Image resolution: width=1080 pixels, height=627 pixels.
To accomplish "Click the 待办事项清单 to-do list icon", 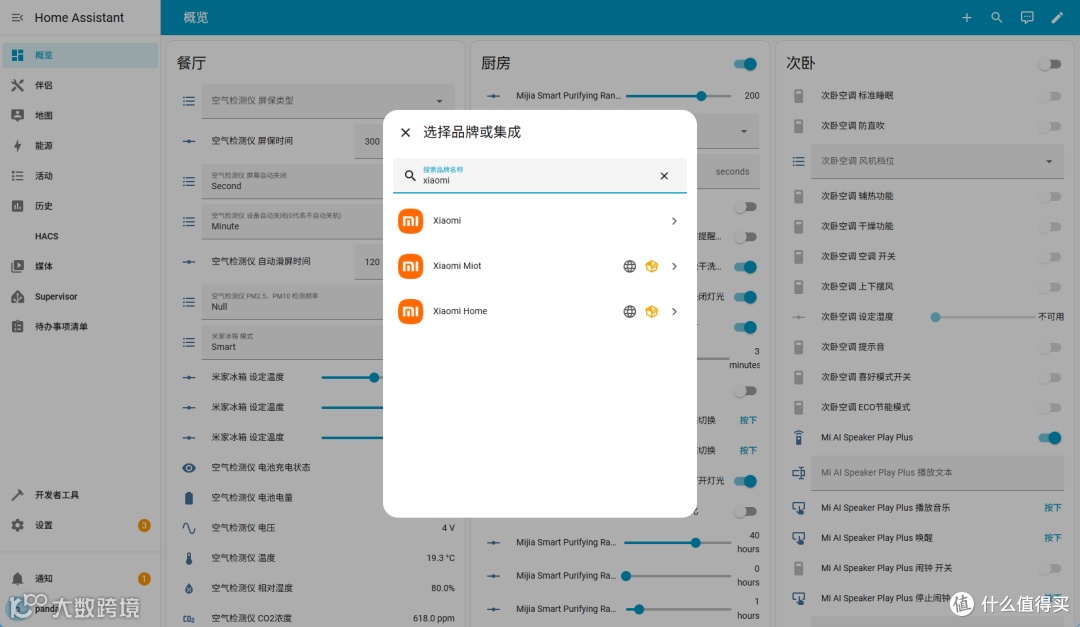I will pyautogui.click(x=17, y=327).
